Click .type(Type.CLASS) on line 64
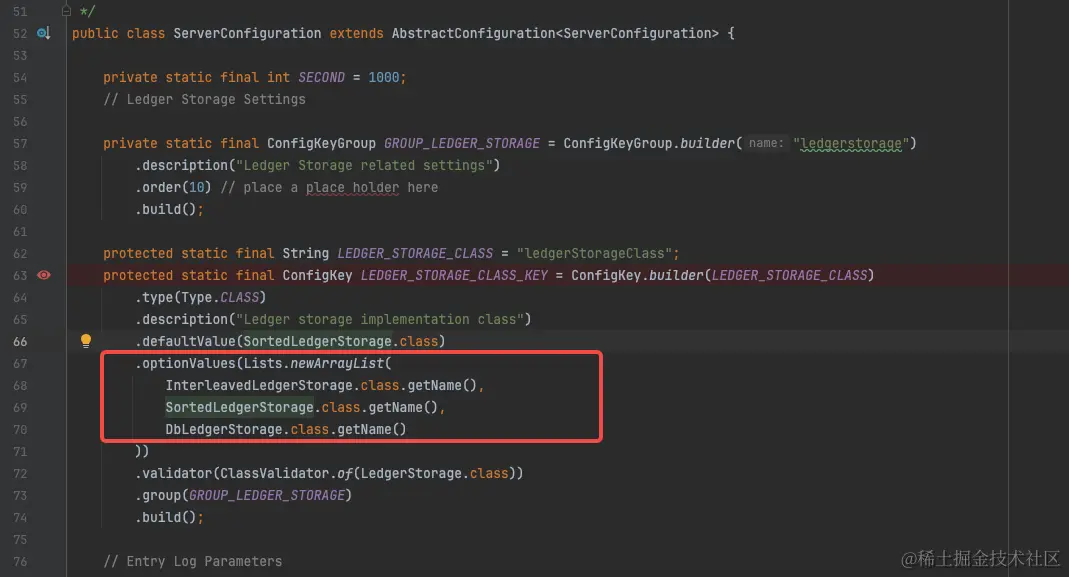This screenshot has width=1069, height=577. pos(200,297)
